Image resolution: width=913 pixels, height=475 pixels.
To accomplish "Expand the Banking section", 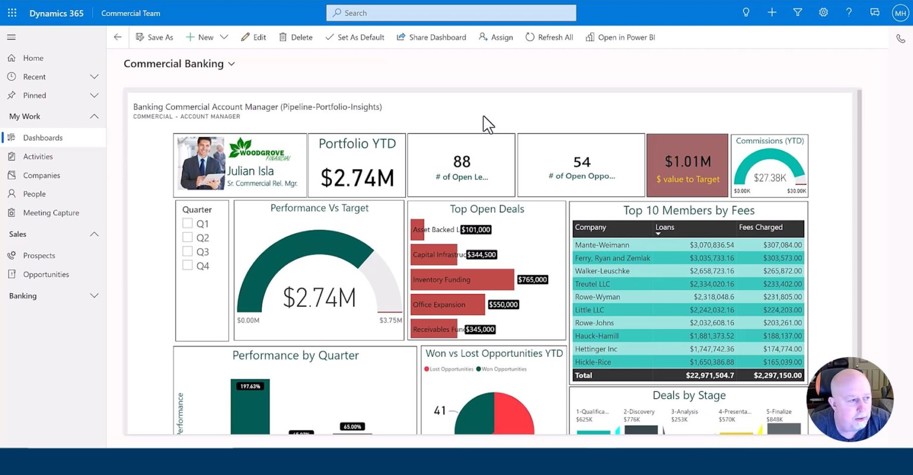I will (x=94, y=296).
